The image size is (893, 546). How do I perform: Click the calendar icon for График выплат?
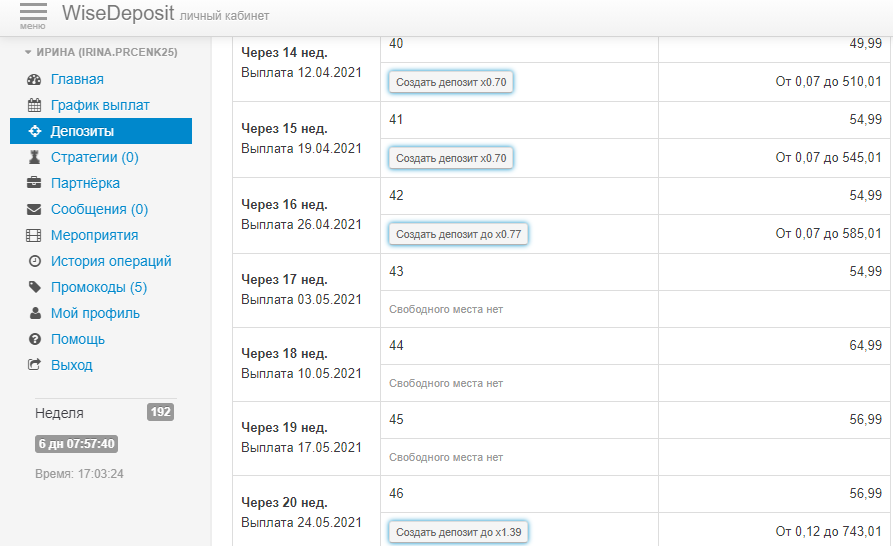click(34, 106)
